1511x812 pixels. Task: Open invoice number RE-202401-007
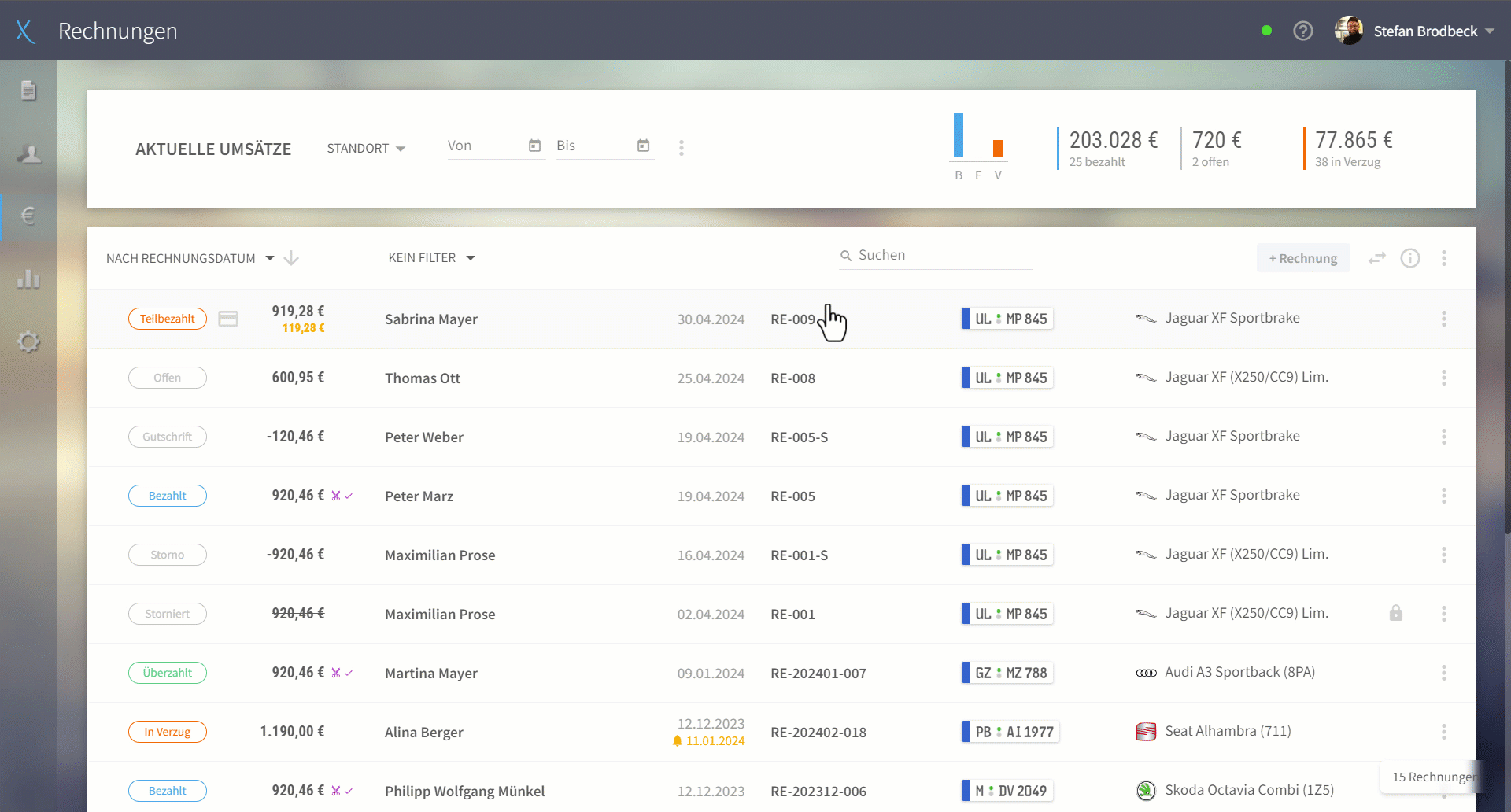818,674
